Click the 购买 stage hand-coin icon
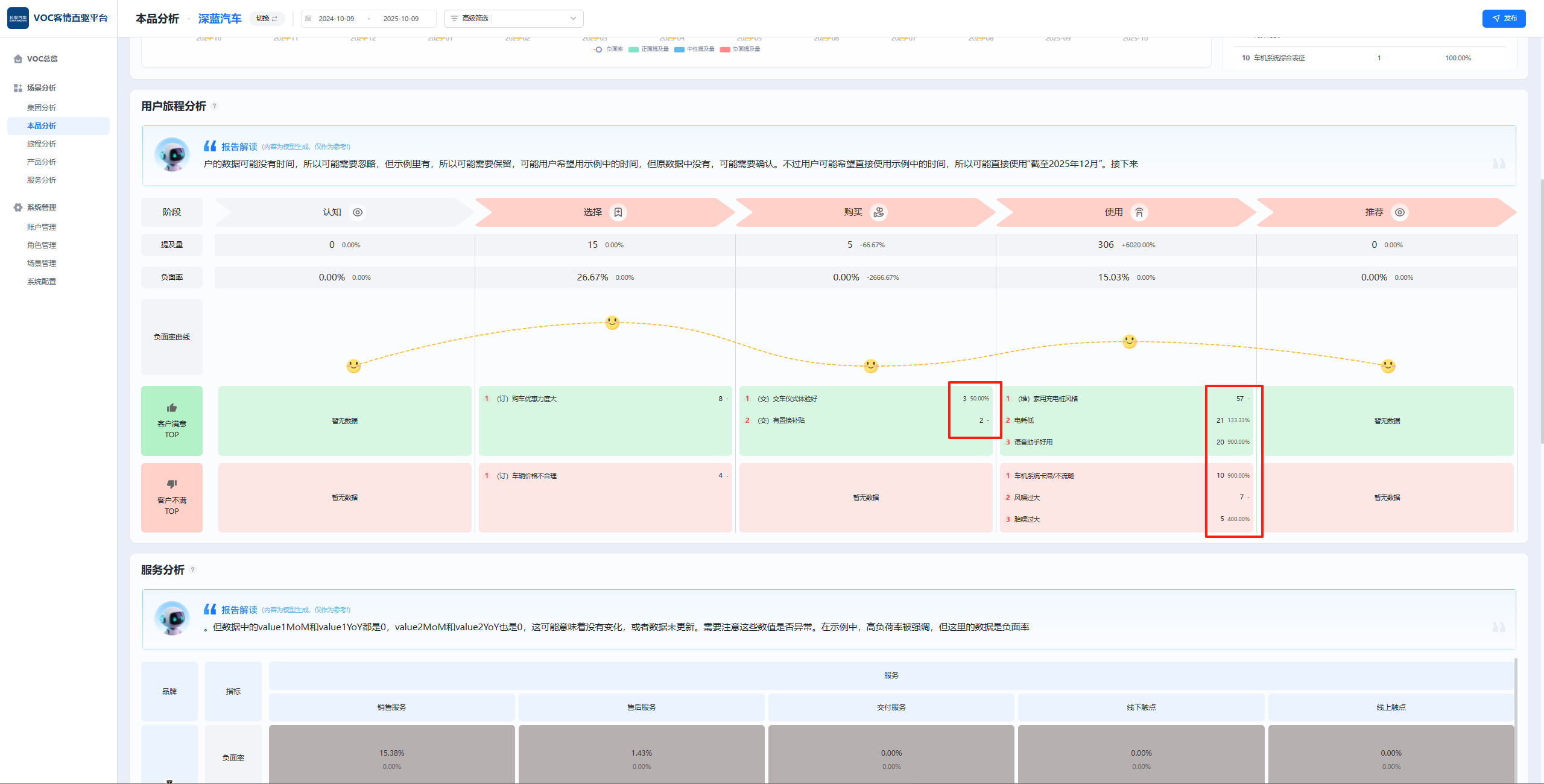This screenshot has width=1544, height=784. [879, 212]
